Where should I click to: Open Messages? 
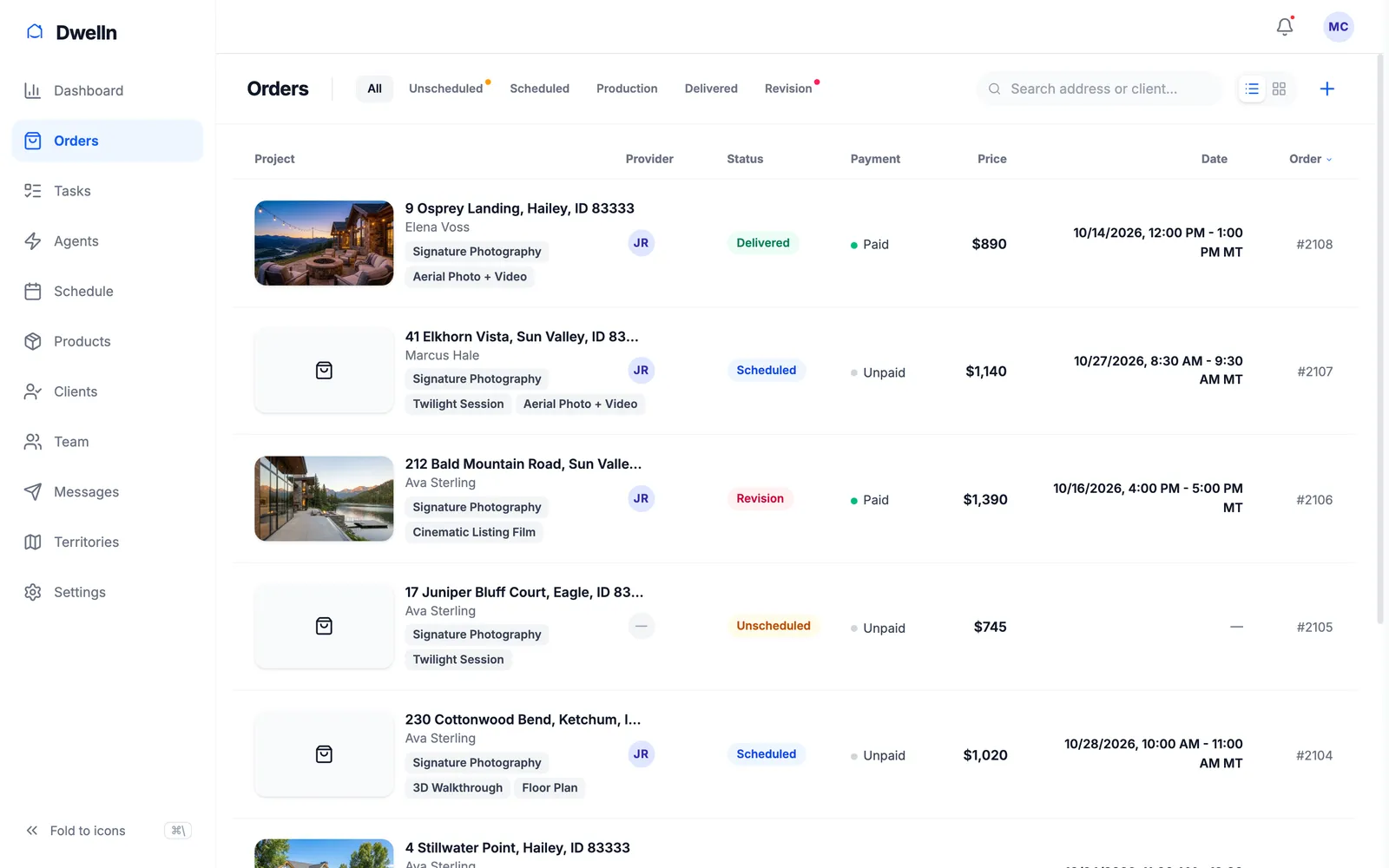pos(107,492)
